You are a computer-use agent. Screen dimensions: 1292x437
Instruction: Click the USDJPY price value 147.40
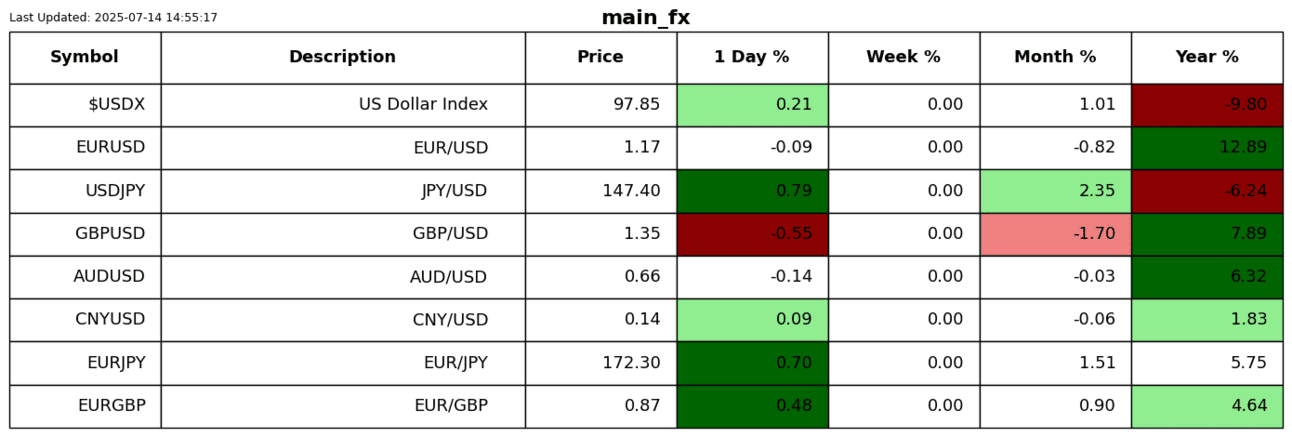[631, 191]
